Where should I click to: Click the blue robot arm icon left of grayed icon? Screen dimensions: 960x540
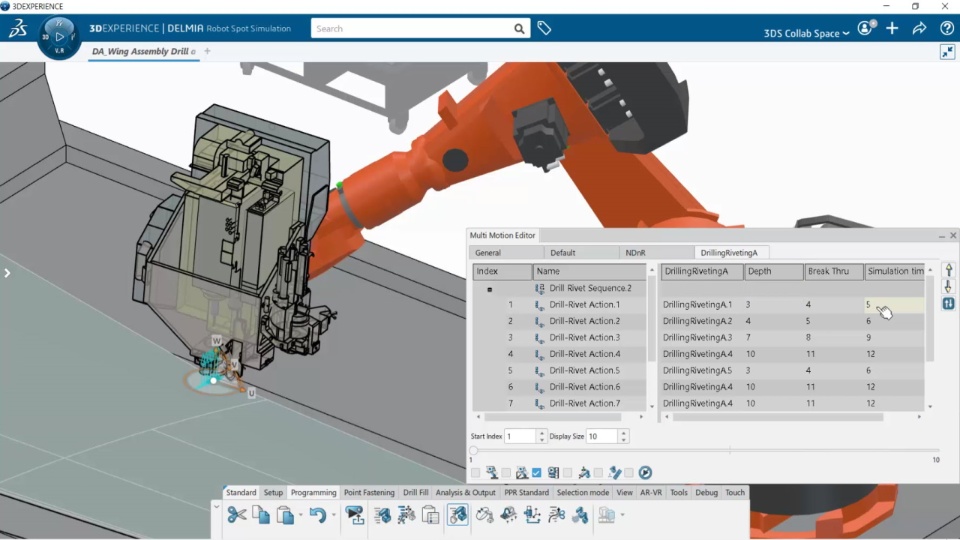coord(580,515)
